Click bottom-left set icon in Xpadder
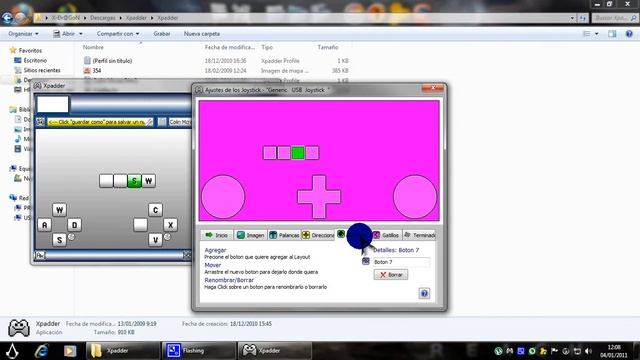 click(x=40, y=256)
